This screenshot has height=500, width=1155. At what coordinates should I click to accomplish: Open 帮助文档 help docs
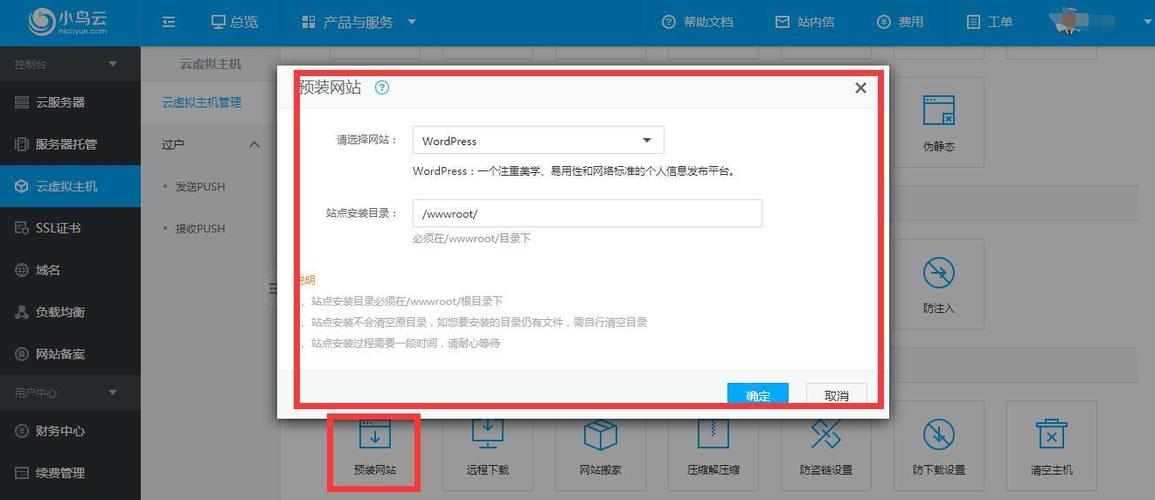pyautogui.click(x=697, y=22)
